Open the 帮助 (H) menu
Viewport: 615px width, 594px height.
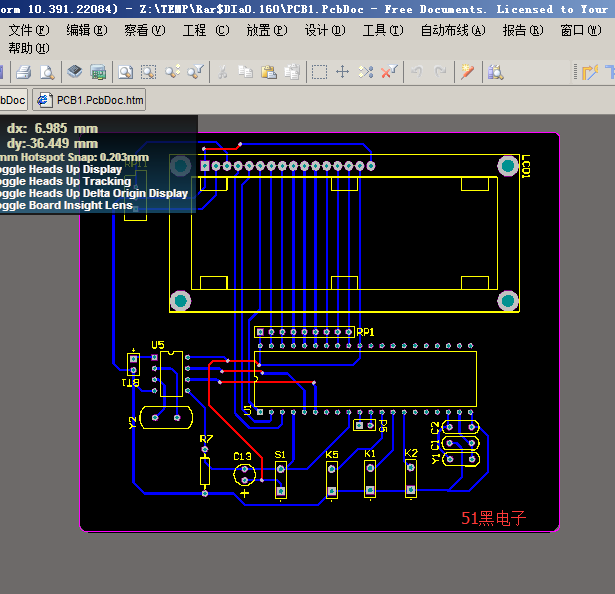pyautogui.click(x=29, y=48)
